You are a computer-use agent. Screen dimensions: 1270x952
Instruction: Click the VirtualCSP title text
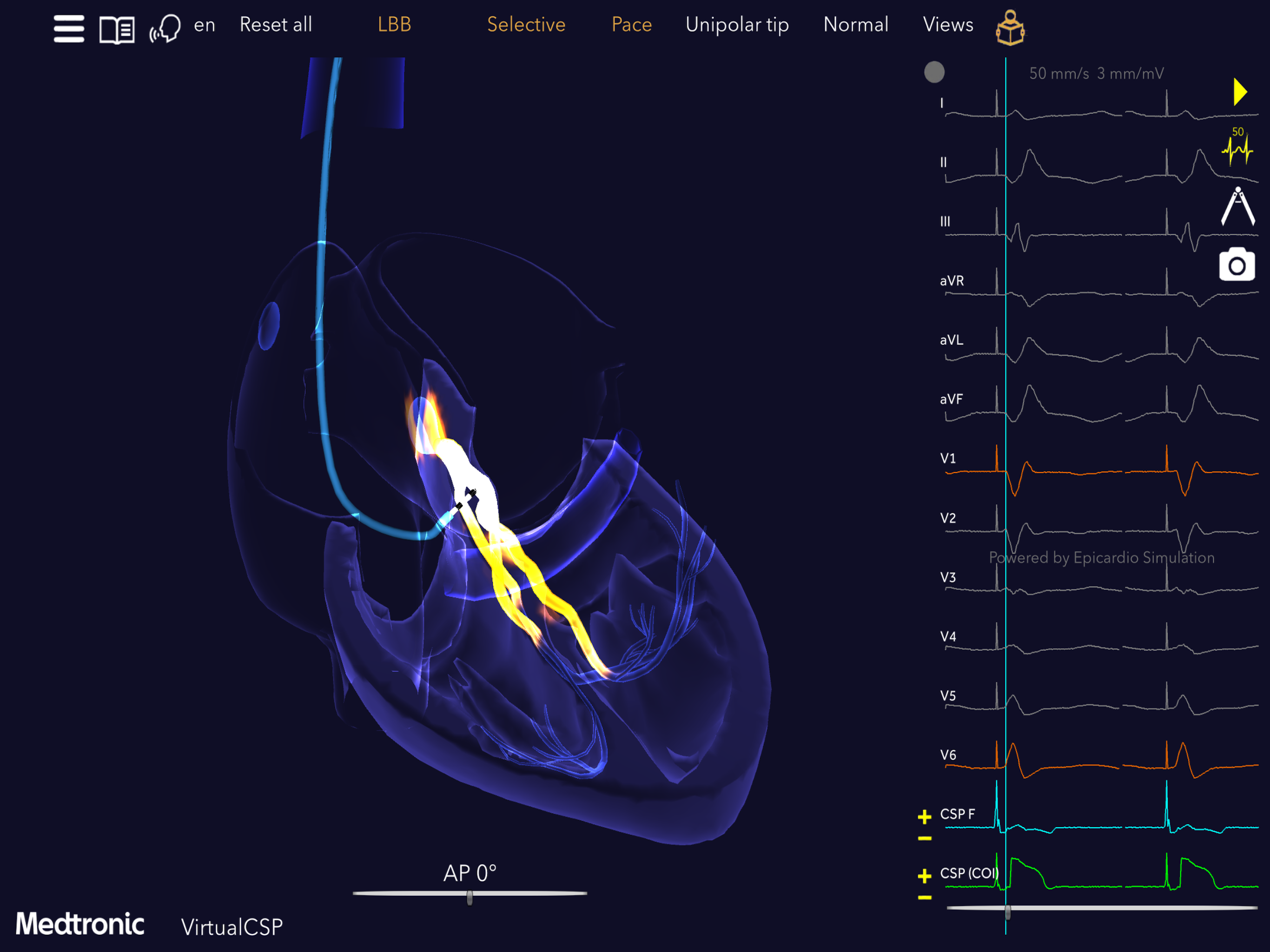(x=232, y=927)
